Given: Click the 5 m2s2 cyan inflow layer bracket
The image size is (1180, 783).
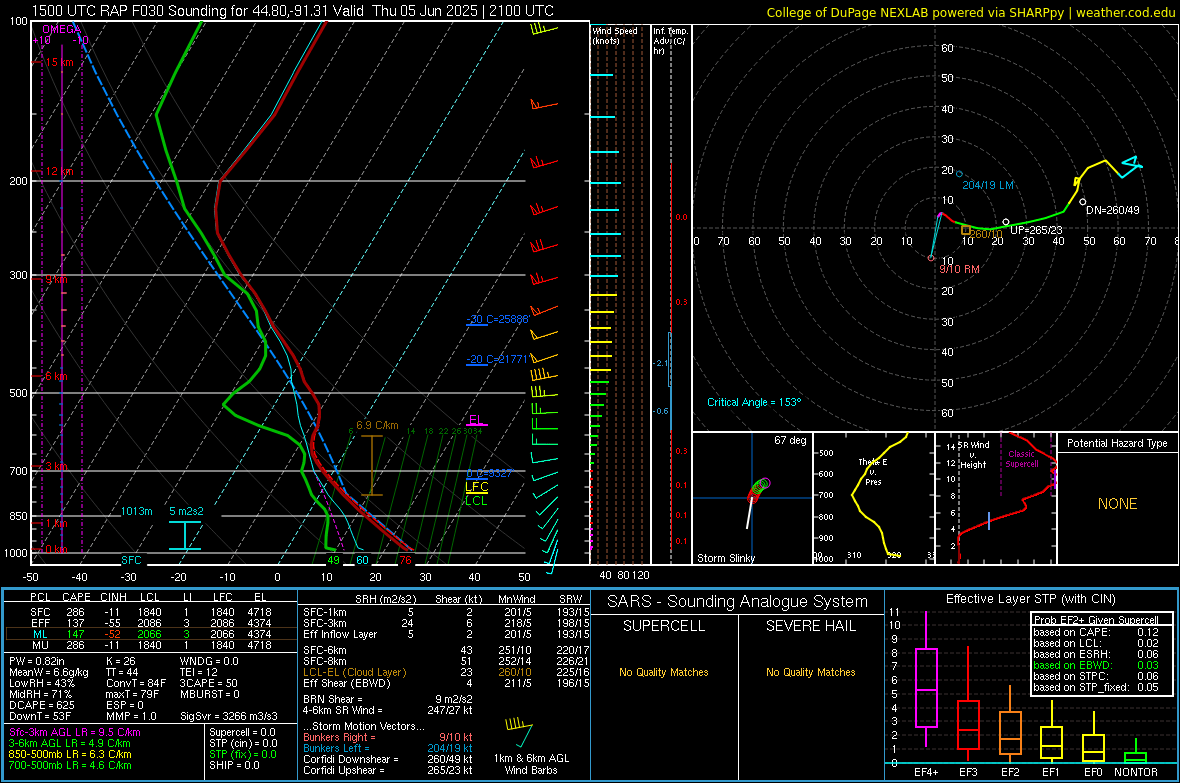Looking at the screenshot, I should pyautogui.click(x=185, y=535).
